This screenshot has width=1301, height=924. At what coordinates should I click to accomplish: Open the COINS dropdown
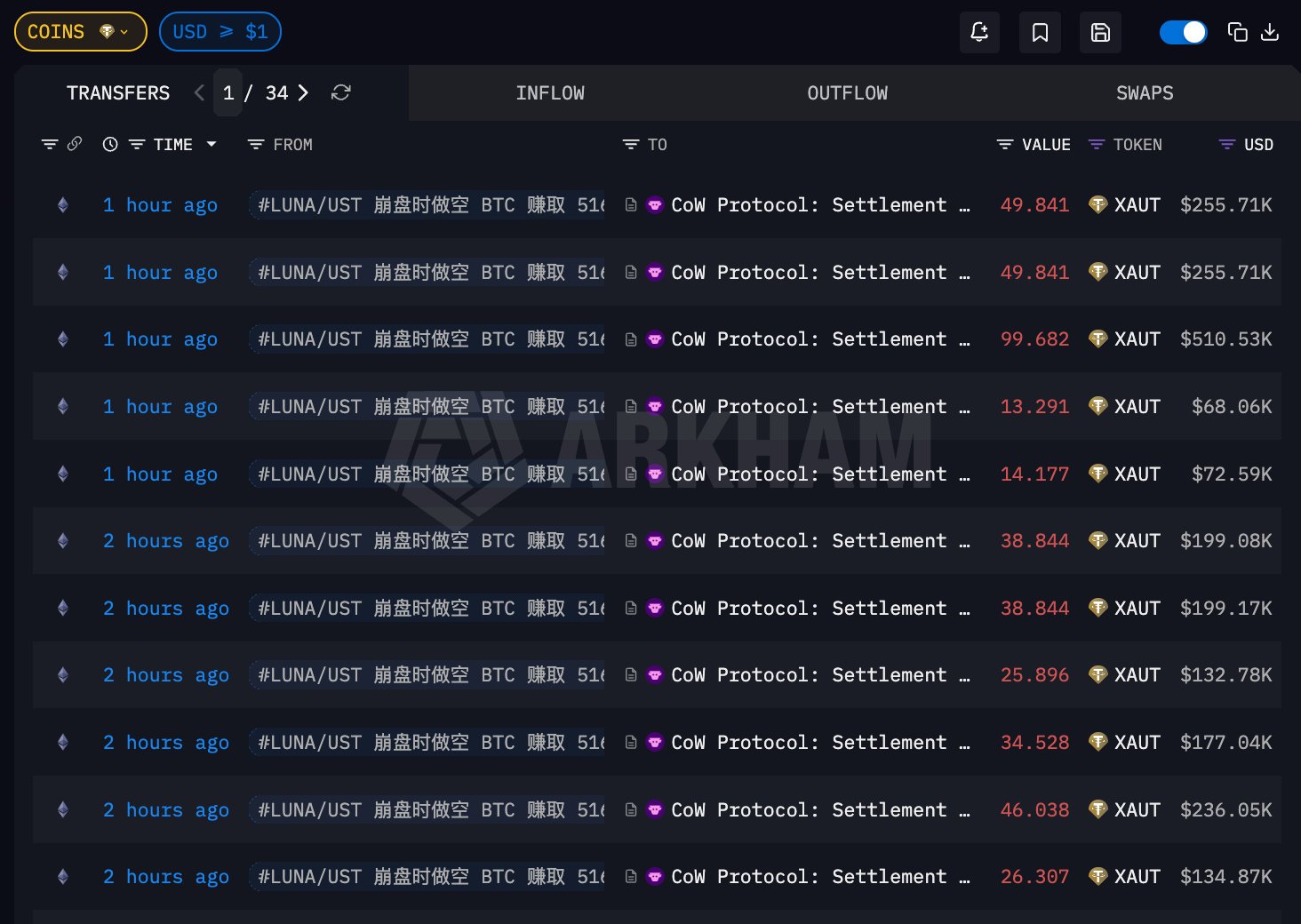pos(80,32)
